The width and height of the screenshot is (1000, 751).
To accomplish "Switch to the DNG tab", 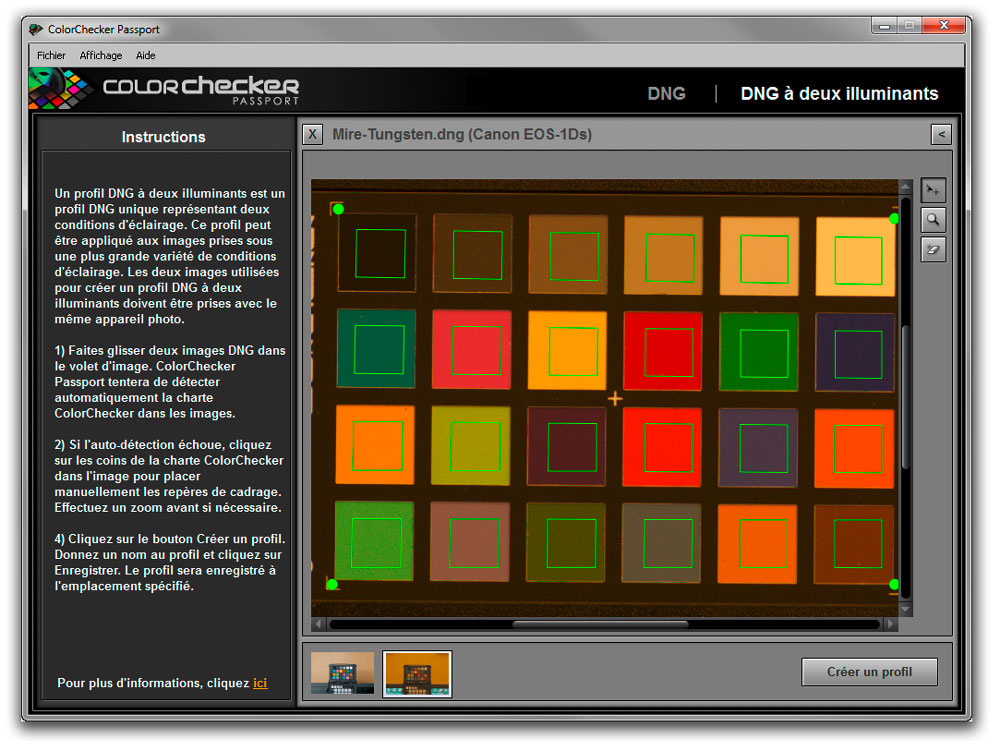I will coord(666,94).
